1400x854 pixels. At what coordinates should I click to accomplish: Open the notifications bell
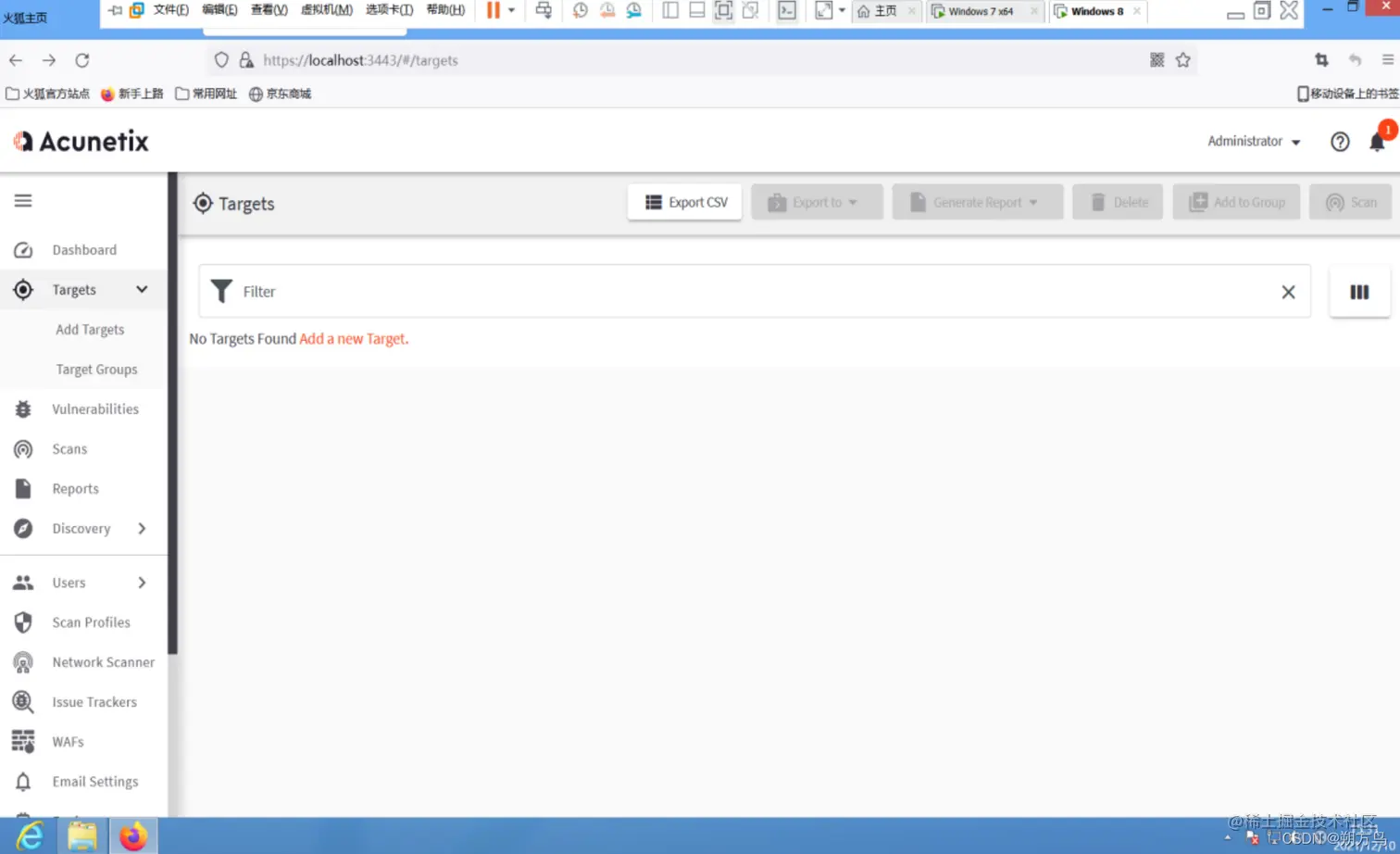(x=1377, y=142)
